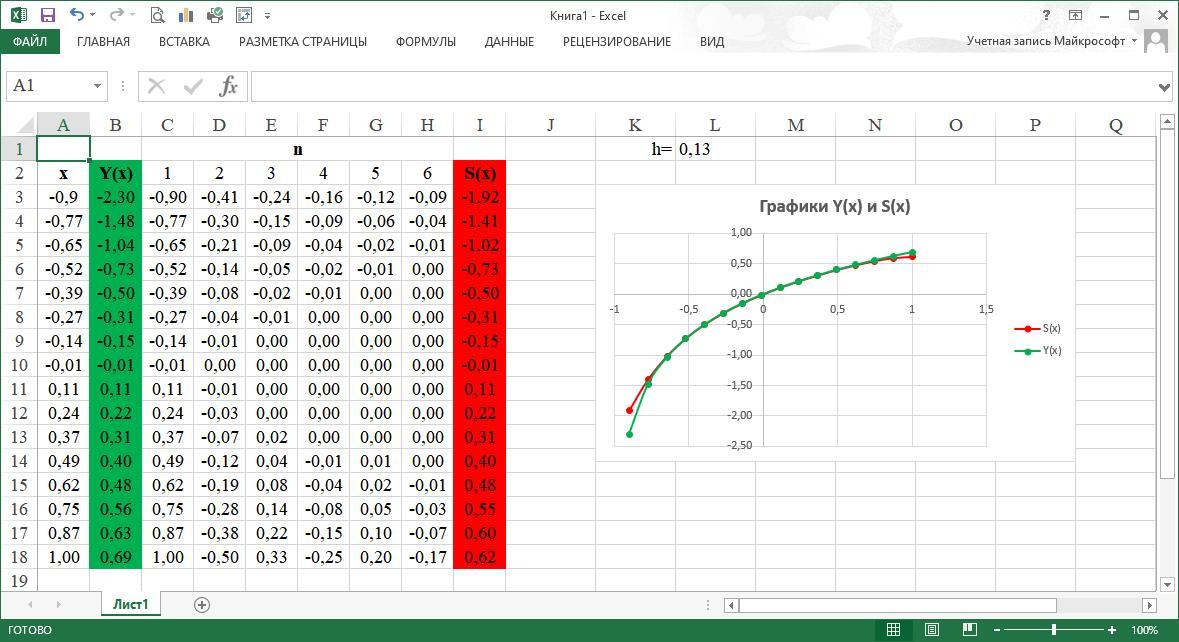
Task: Click inside the formula bar input
Action: [x=703, y=86]
